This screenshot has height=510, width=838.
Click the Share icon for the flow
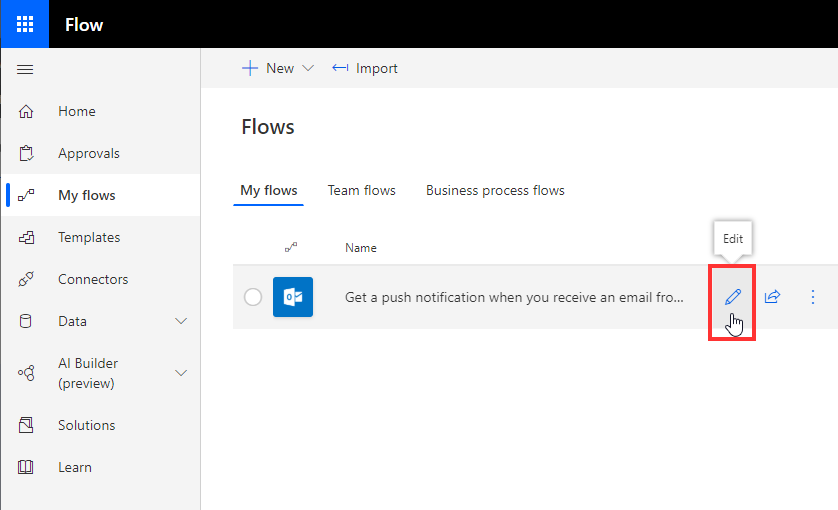click(x=772, y=297)
